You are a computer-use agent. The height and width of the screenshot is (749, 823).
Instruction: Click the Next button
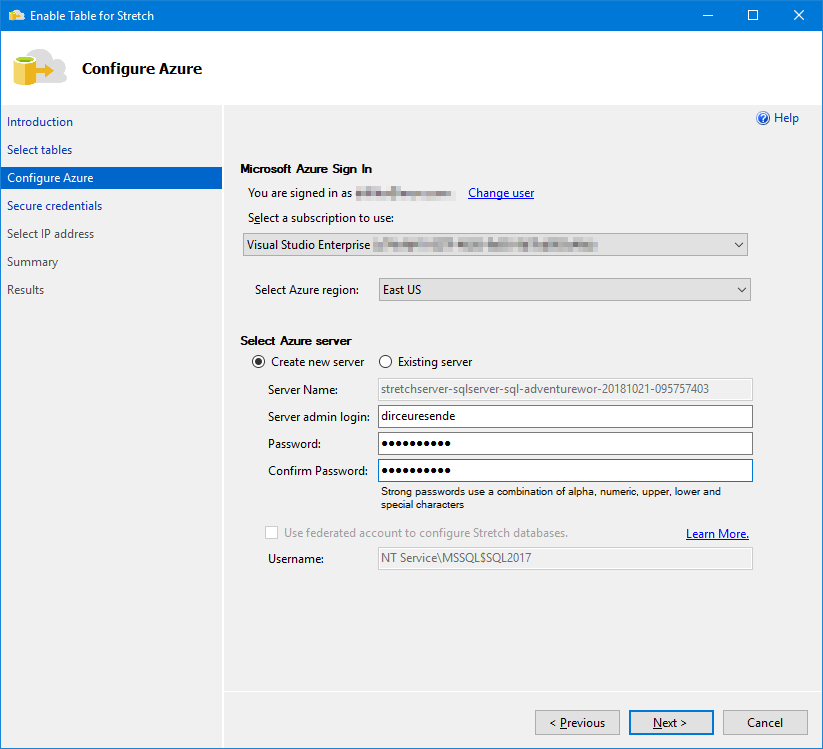(x=671, y=723)
